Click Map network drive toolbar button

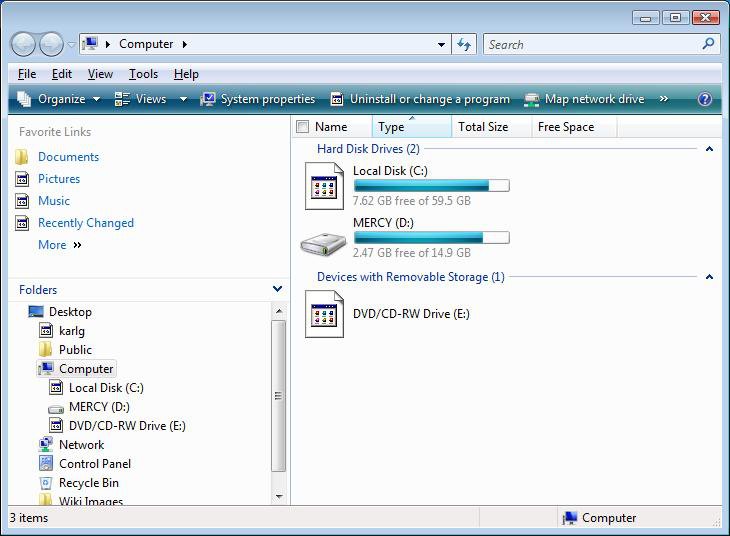click(x=584, y=99)
